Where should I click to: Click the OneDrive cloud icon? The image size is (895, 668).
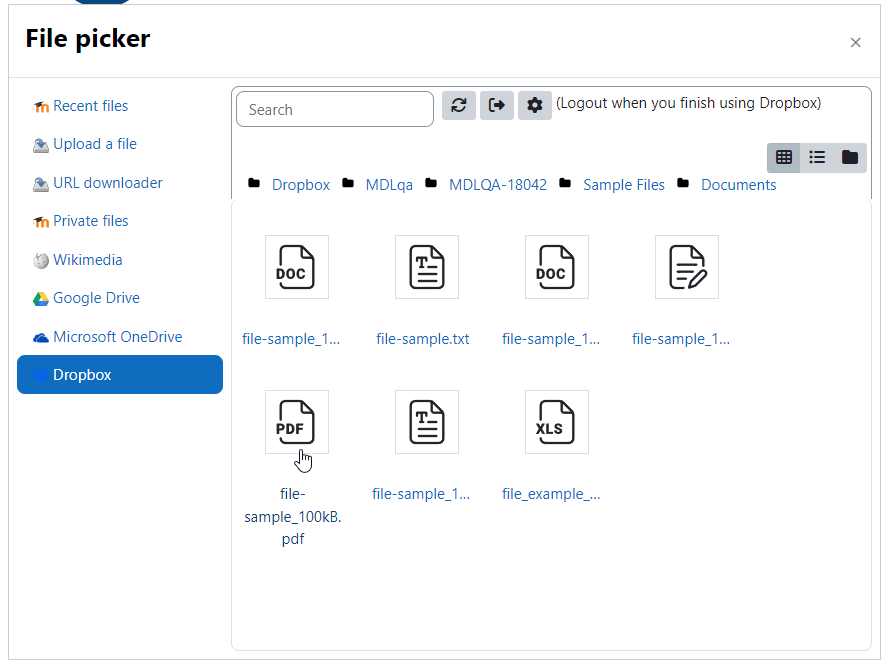coord(41,338)
